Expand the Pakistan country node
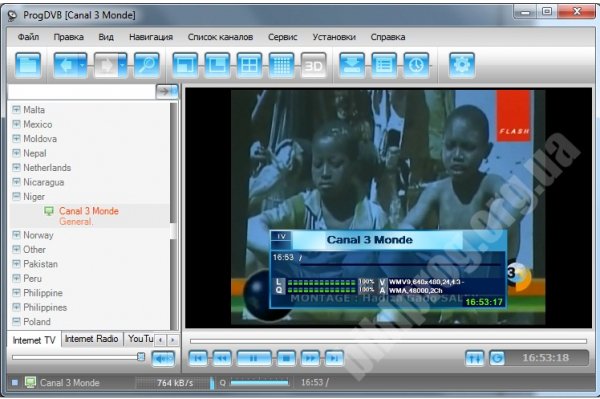600x399 pixels. pos(16,264)
